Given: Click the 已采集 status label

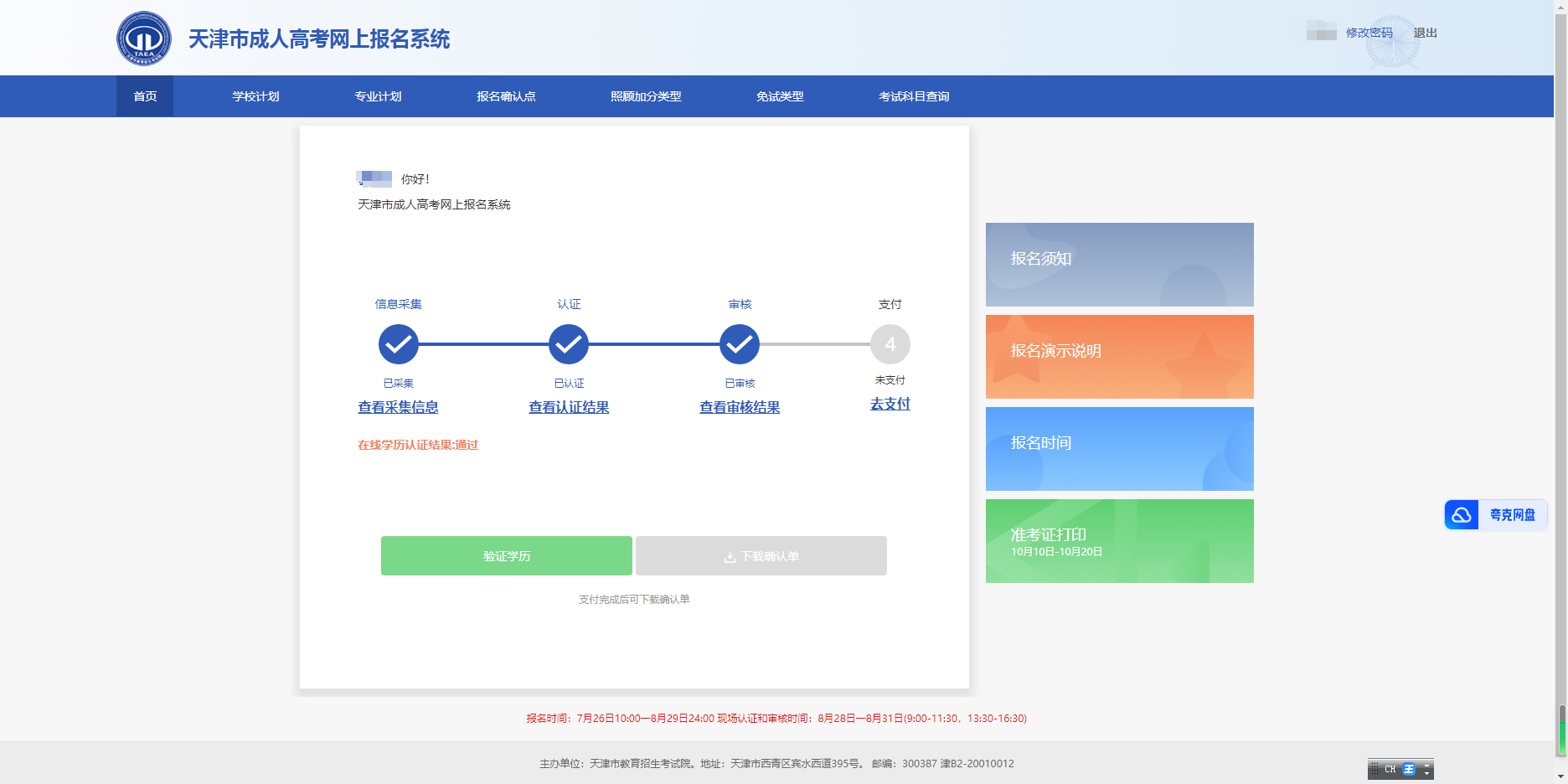Looking at the screenshot, I should click(x=399, y=384).
